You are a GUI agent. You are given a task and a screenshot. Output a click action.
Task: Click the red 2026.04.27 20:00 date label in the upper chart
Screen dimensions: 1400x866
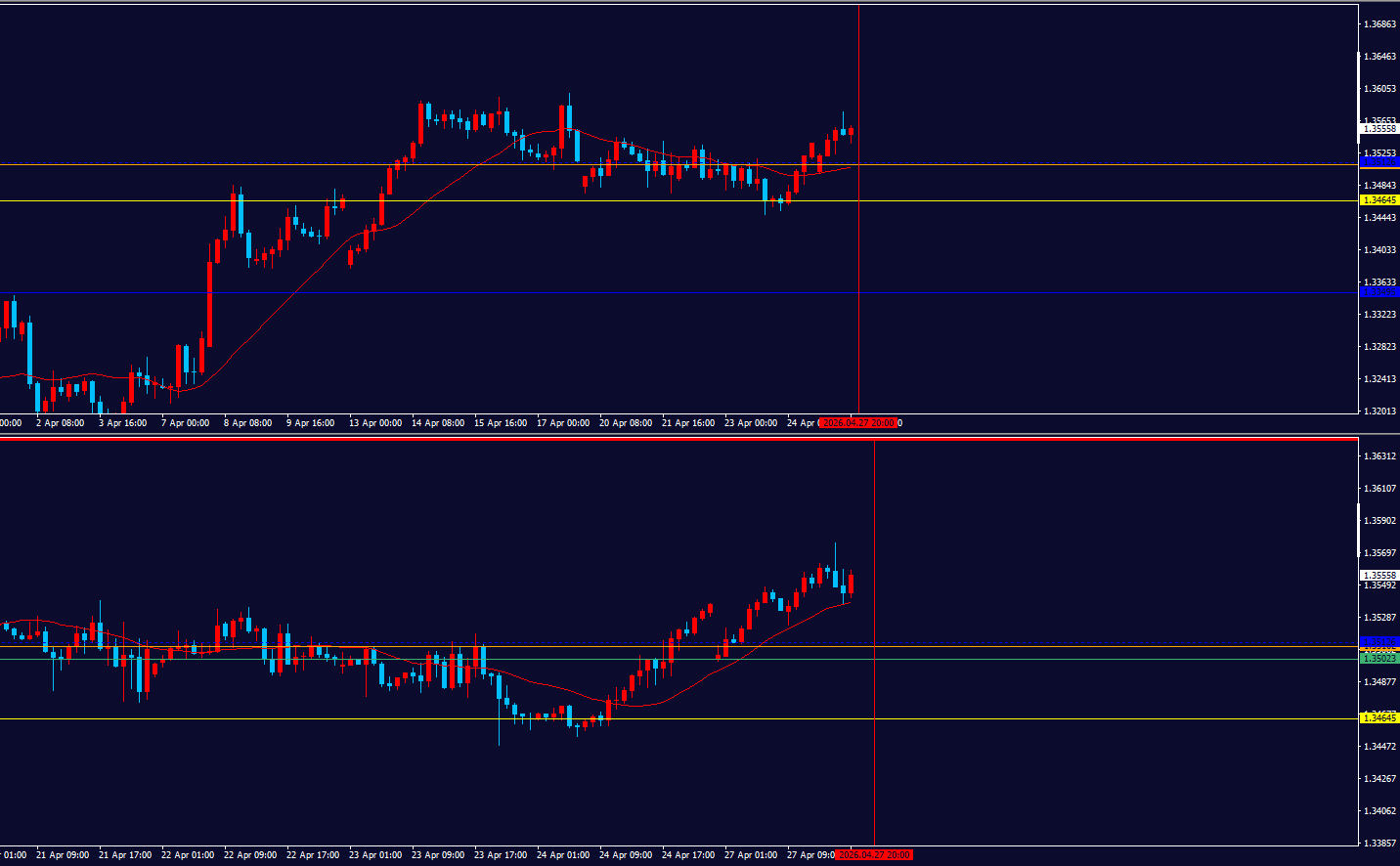click(858, 423)
